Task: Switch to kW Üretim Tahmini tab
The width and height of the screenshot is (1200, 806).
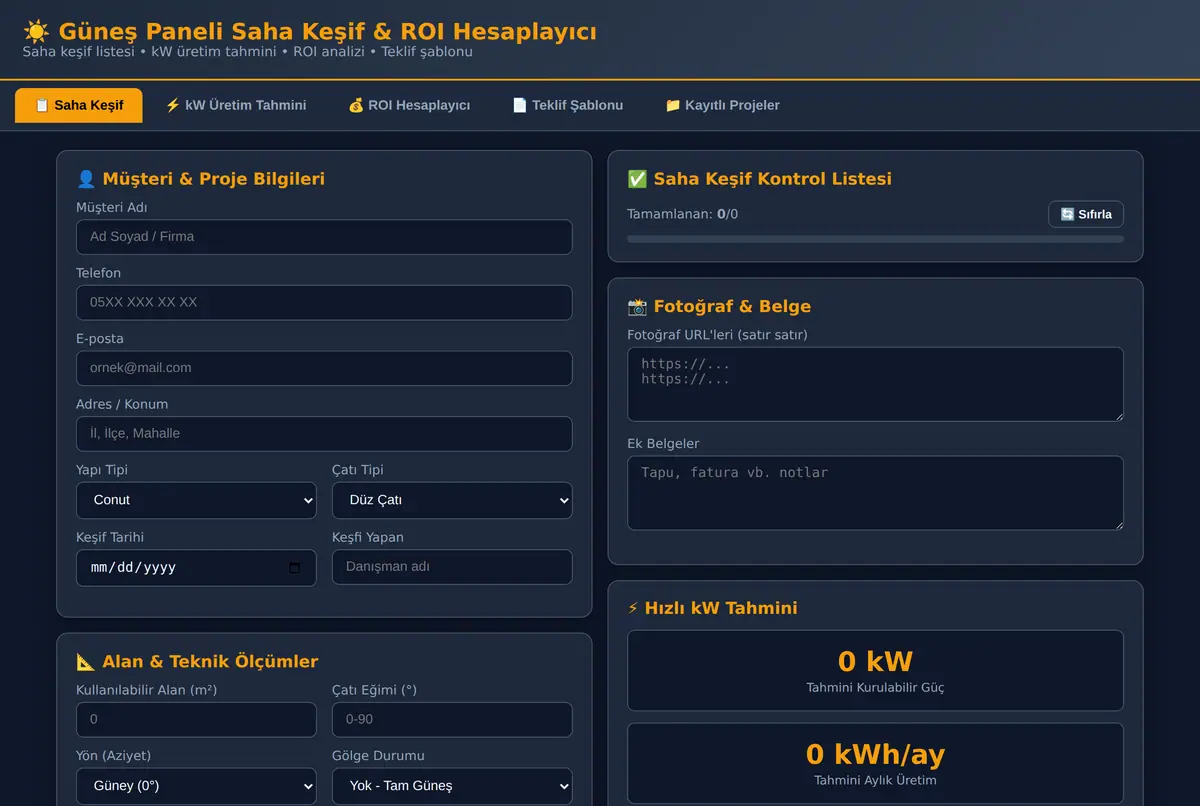Action: [236, 105]
